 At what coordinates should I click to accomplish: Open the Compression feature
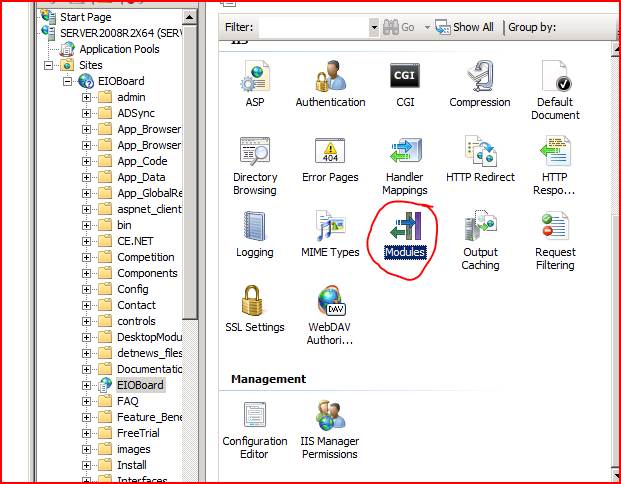(x=480, y=84)
